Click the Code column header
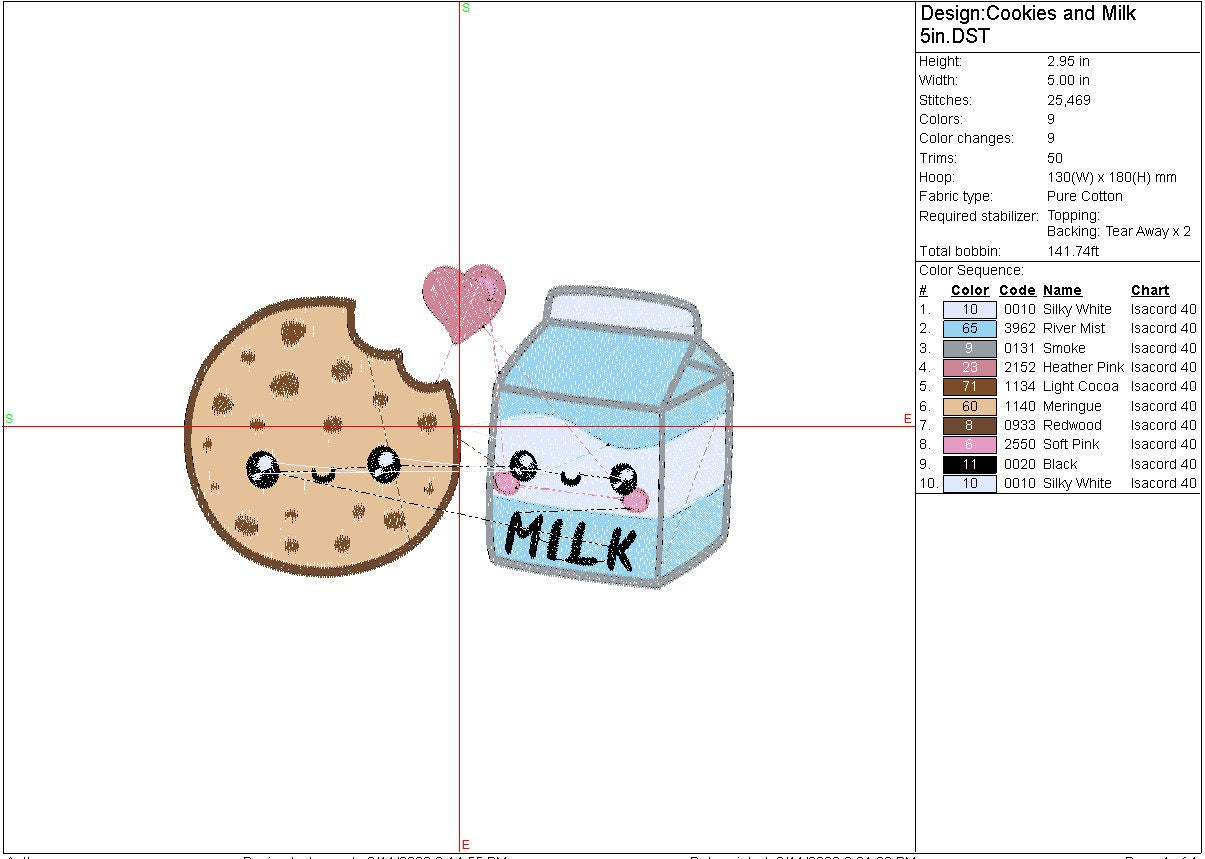 tap(1017, 291)
